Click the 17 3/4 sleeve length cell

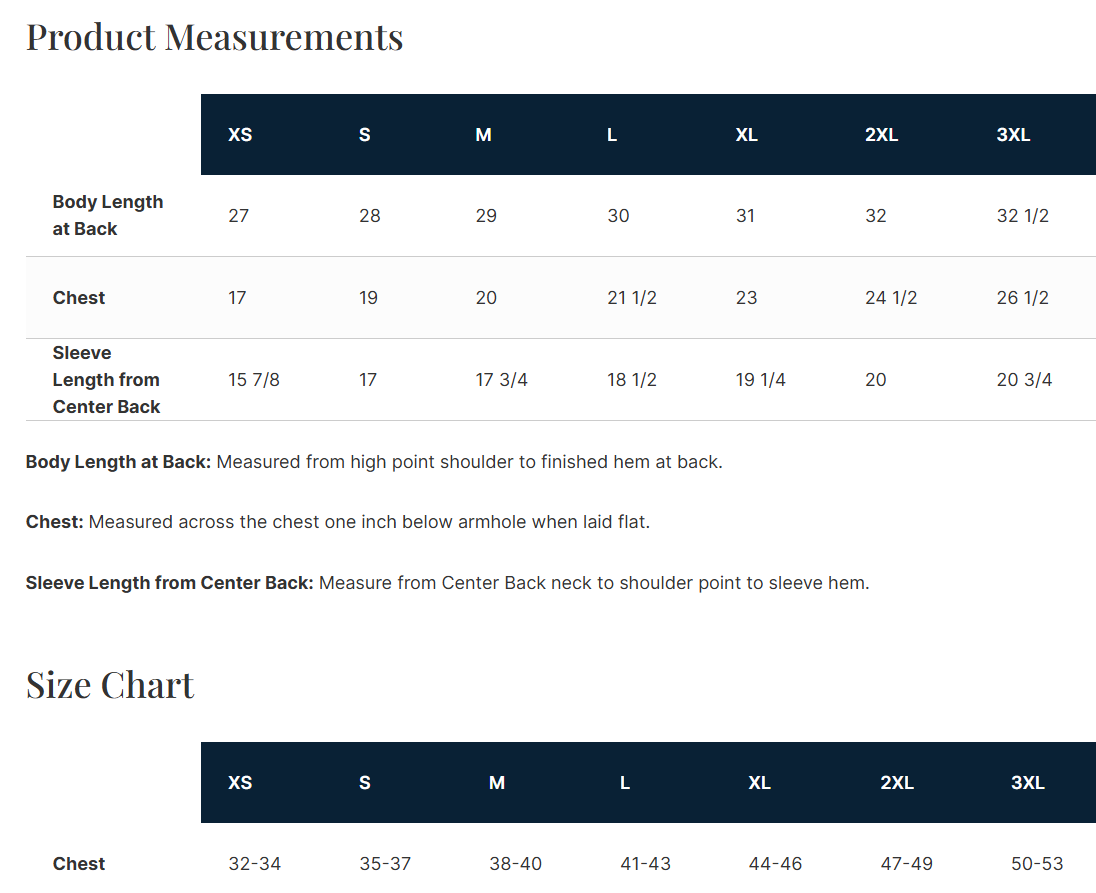(501, 380)
